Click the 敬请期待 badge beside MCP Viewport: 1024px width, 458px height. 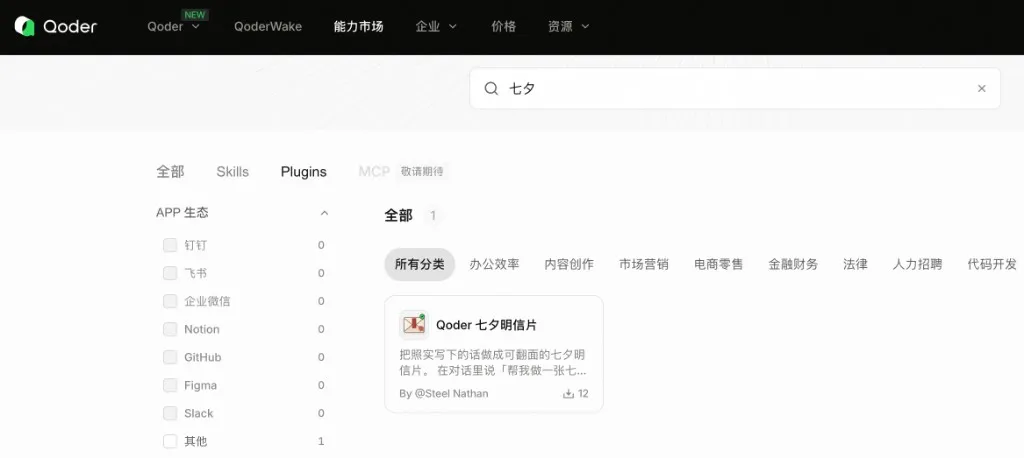[x=422, y=172]
